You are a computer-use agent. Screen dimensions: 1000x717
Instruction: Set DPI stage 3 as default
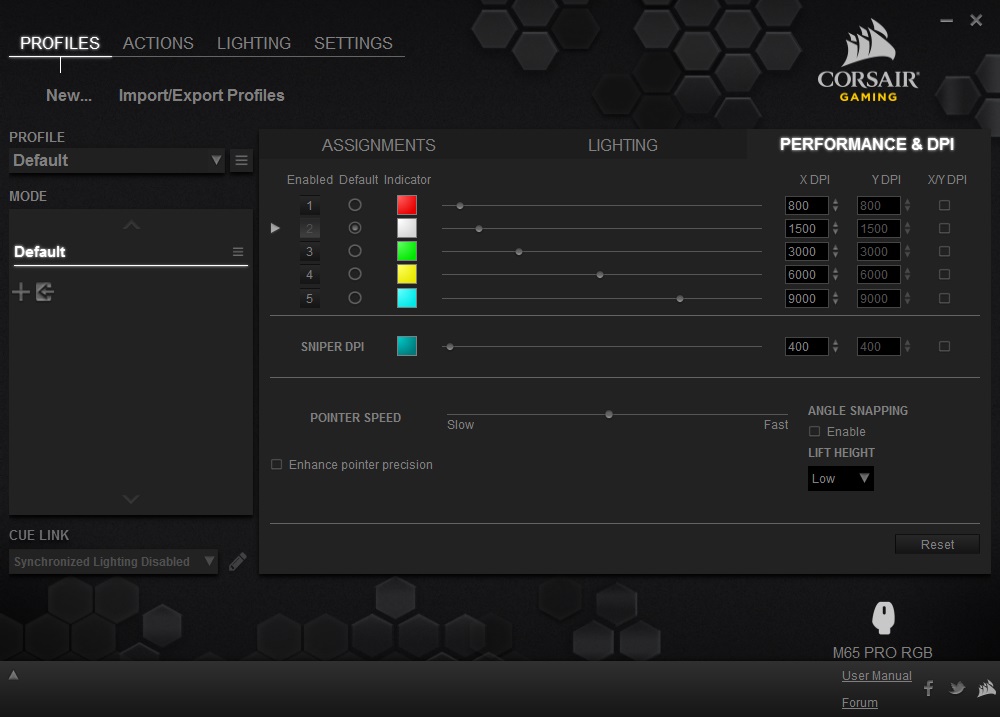[x=355, y=251]
